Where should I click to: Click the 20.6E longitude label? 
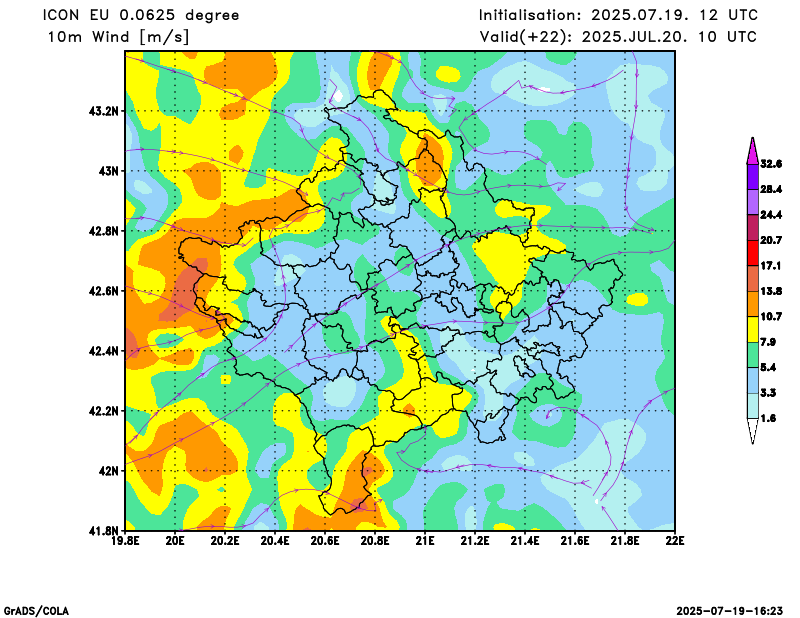[325, 540]
